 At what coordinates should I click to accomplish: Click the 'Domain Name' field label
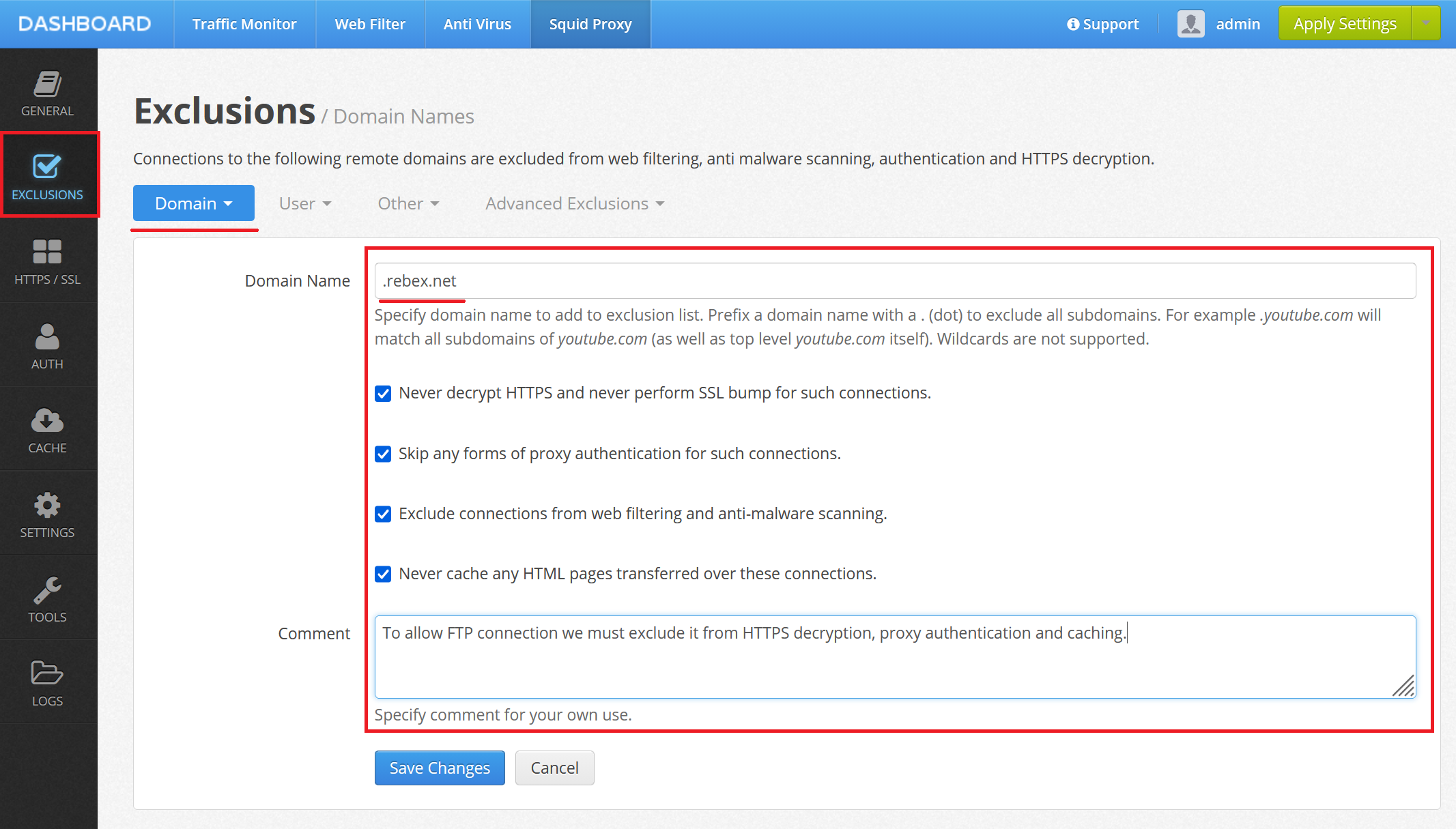[298, 281]
